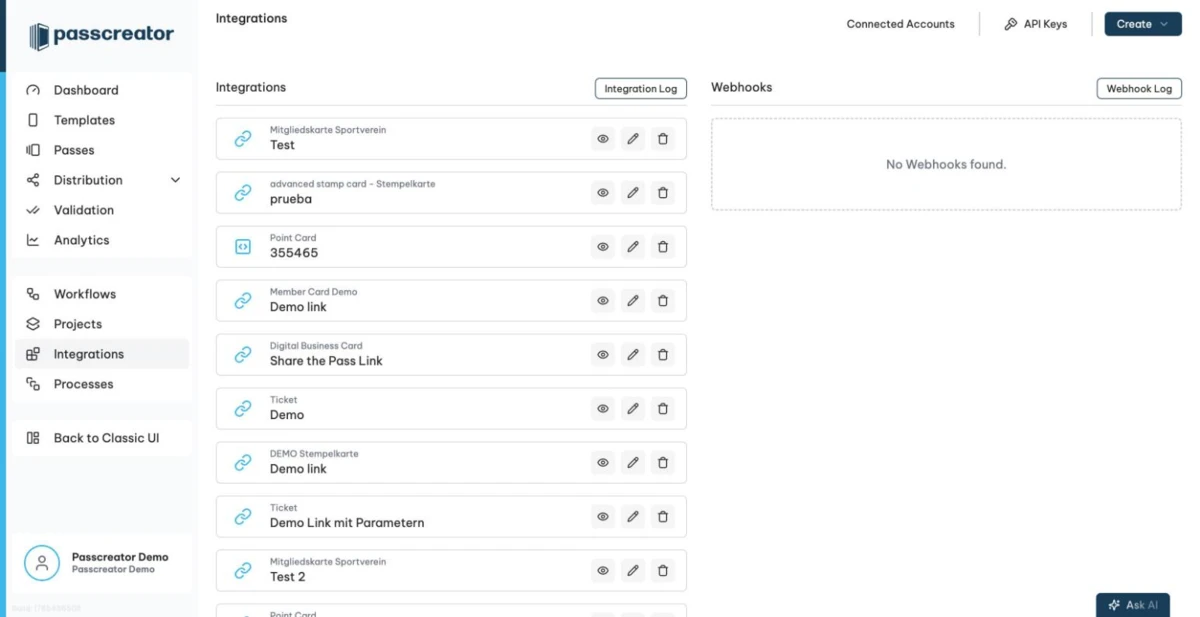Click the 'Digital Business Card' label
This screenshot has width=1200, height=617.
point(316,346)
